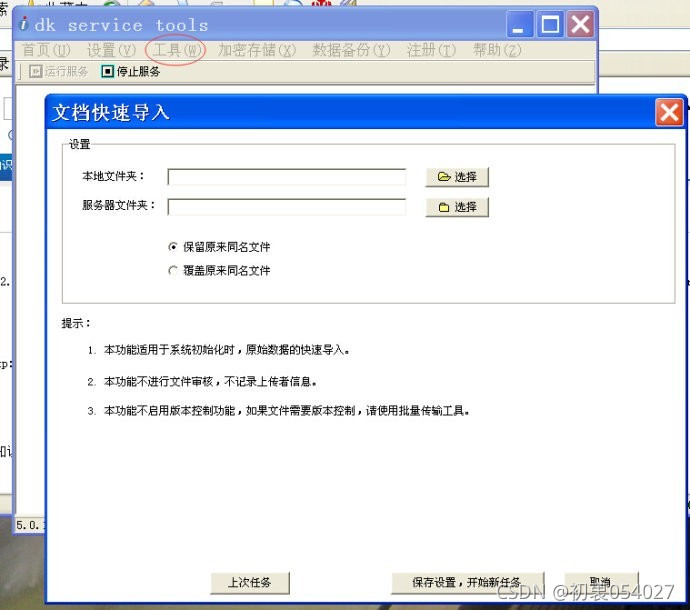Viewport: 690px width, 610px height.
Task: Click 选择 button for 本地文件夹
Action: tap(457, 177)
